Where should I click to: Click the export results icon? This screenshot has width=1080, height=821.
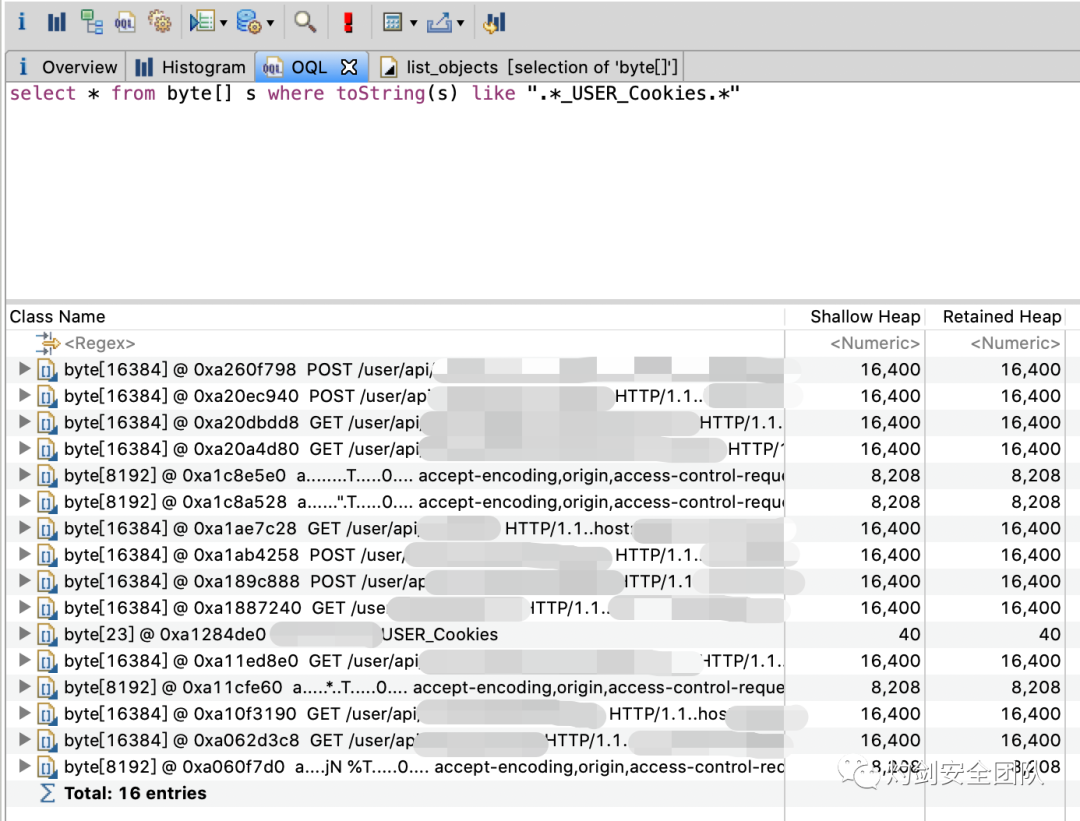tap(439, 23)
